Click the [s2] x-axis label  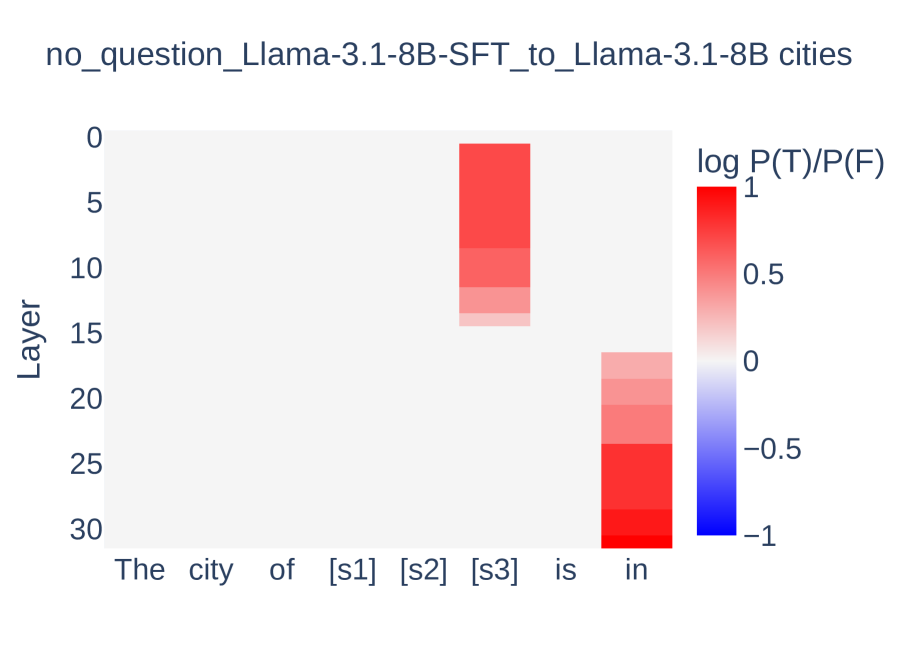[423, 570]
